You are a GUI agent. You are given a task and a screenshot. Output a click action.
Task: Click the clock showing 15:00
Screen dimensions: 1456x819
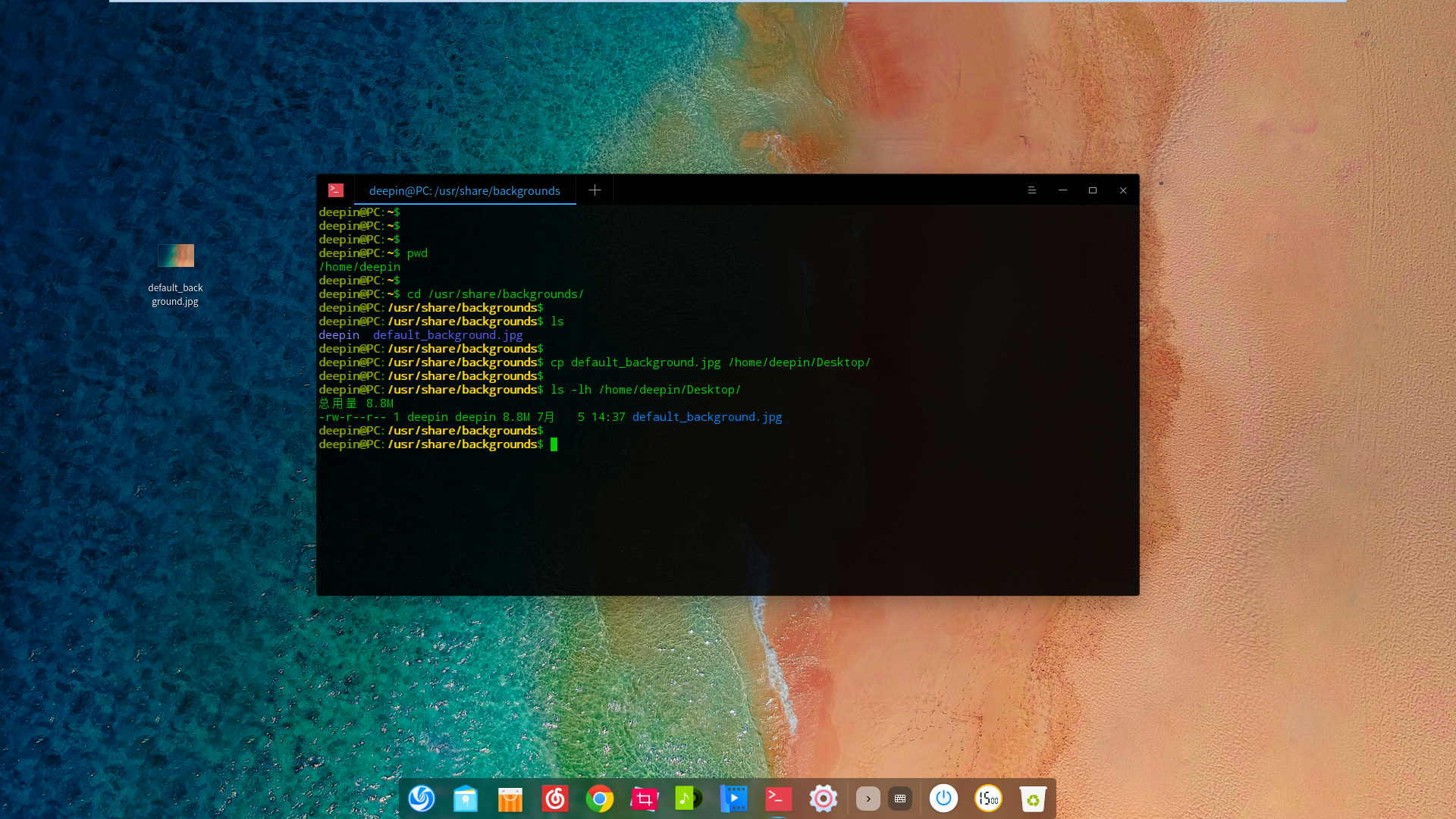tap(988, 799)
